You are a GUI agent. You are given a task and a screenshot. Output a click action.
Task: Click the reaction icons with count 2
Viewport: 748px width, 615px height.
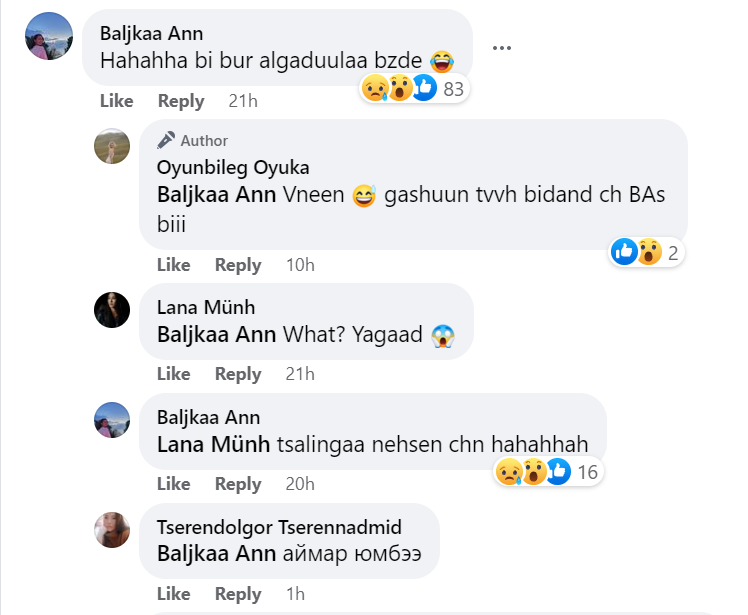(646, 253)
